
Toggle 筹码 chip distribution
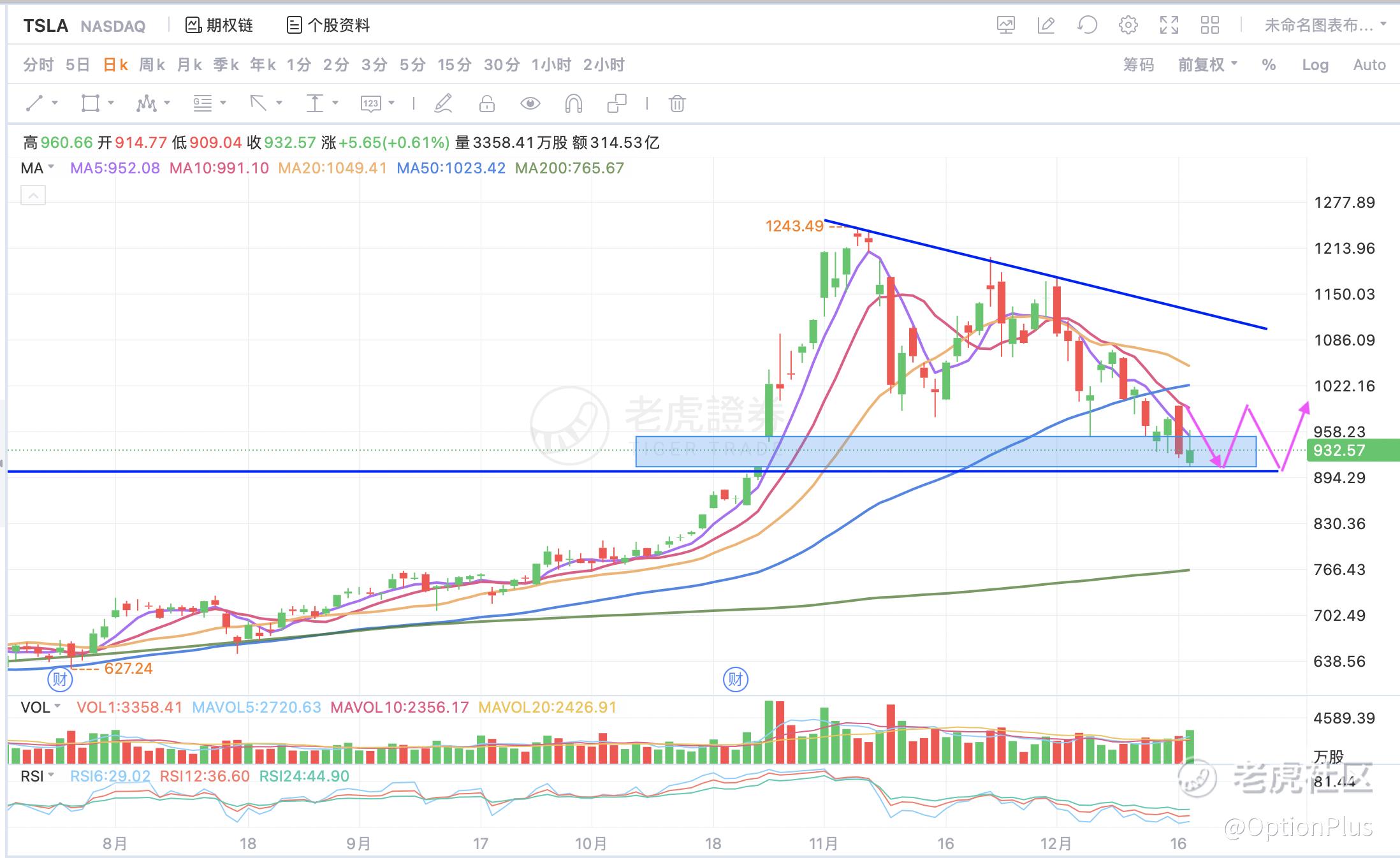point(1139,64)
